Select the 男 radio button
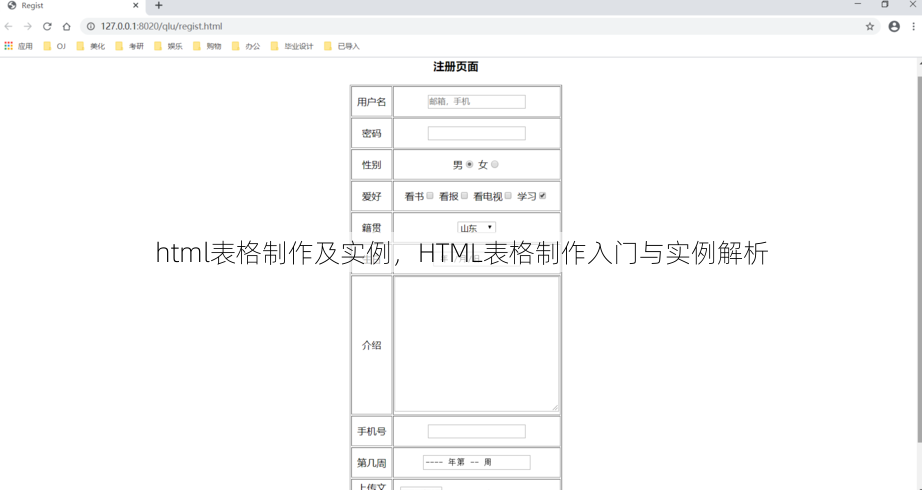The width and height of the screenshot is (922, 490). click(x=469, y=165)
